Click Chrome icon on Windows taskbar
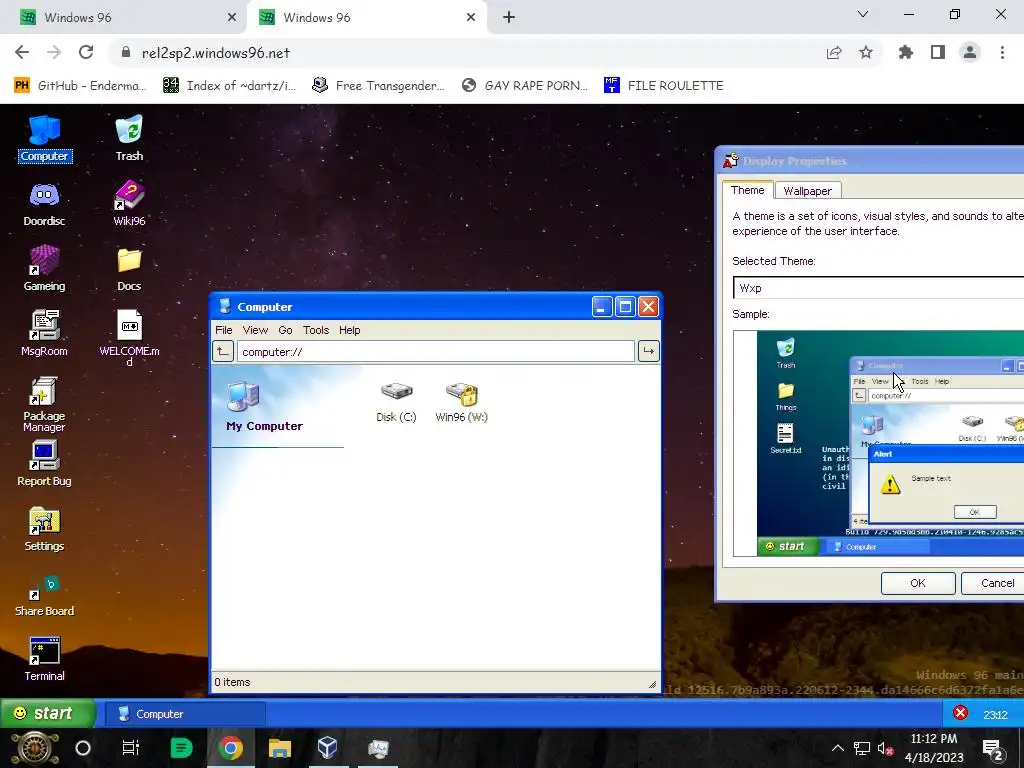Image resolution: width=1024 pixels, height=768 pixels. (231, 748)
